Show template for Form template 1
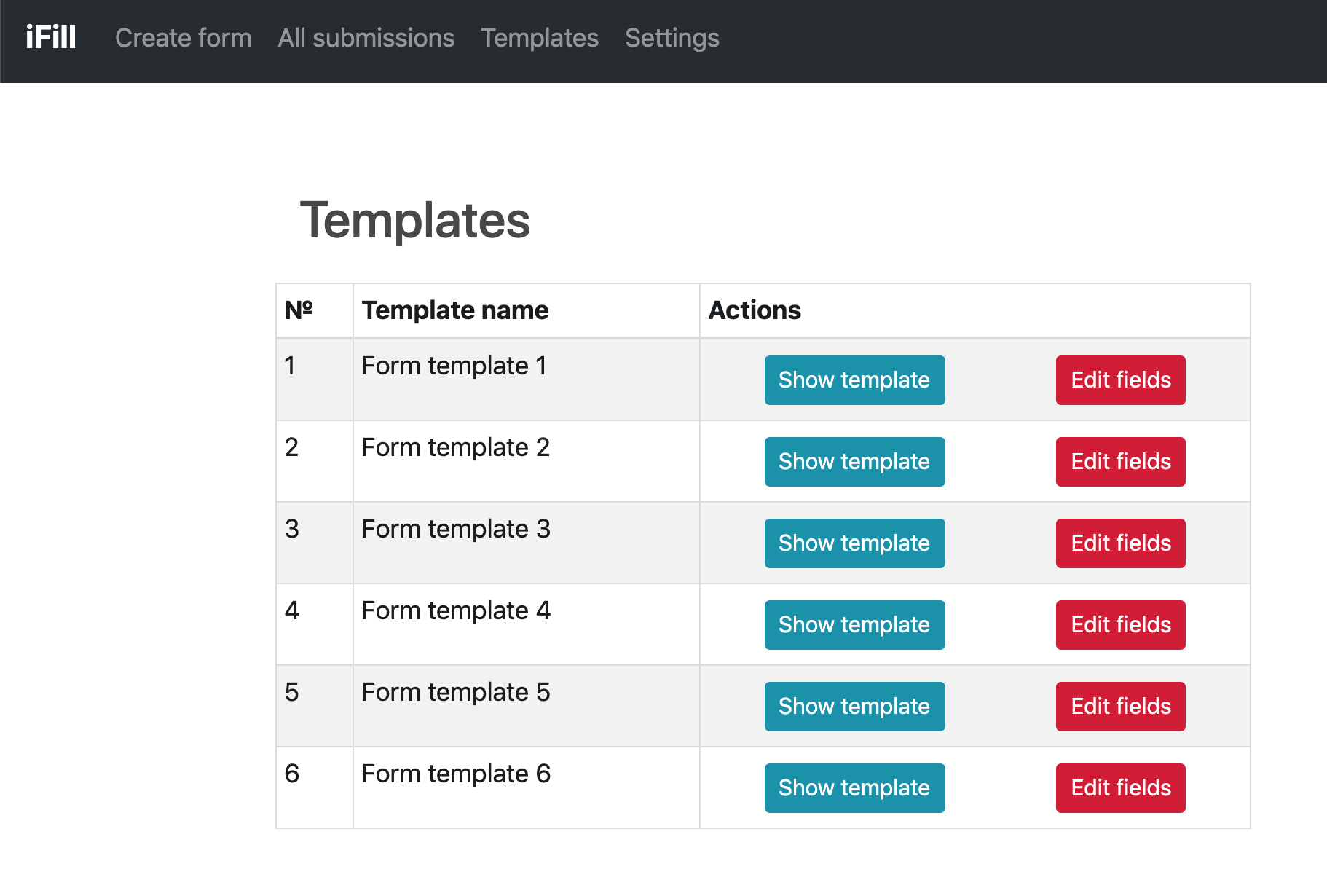Viewport: 1327px width, 896px height. 854,380
